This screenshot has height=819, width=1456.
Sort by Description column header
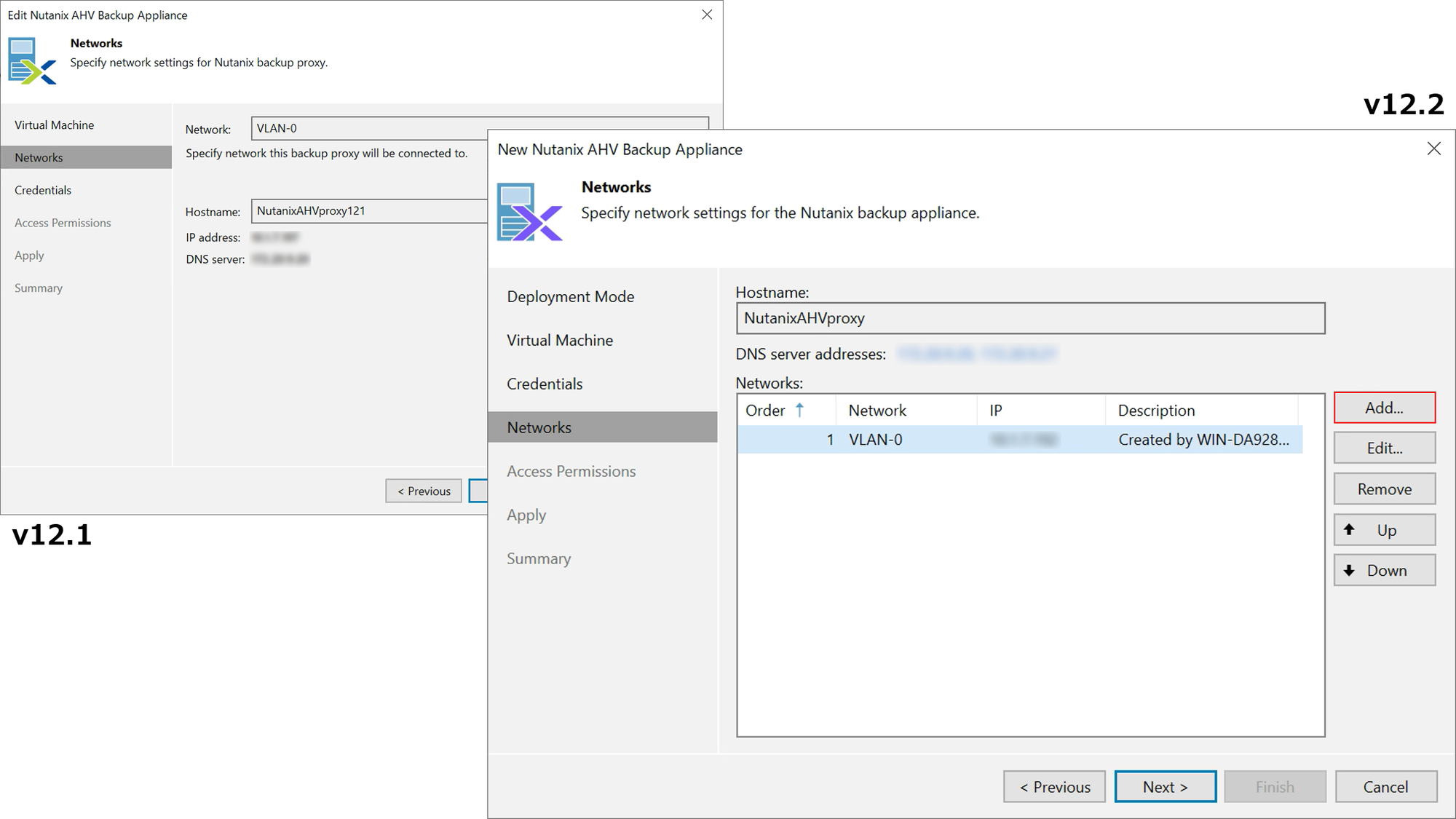click(1201, 411)
